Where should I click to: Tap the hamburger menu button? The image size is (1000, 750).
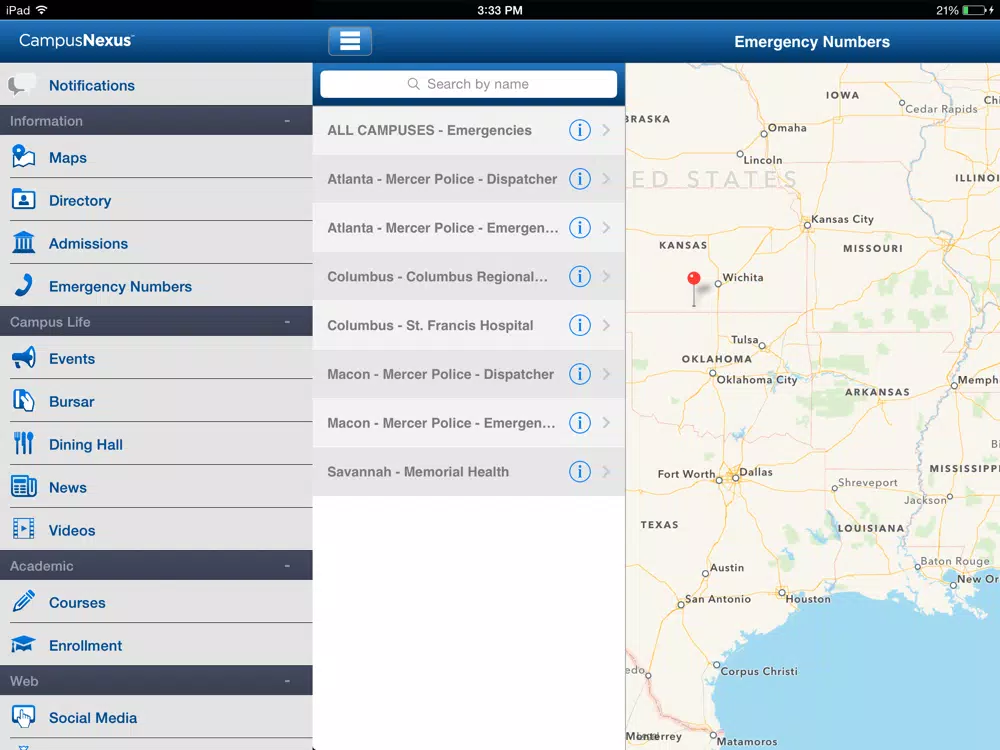[349, 41]
